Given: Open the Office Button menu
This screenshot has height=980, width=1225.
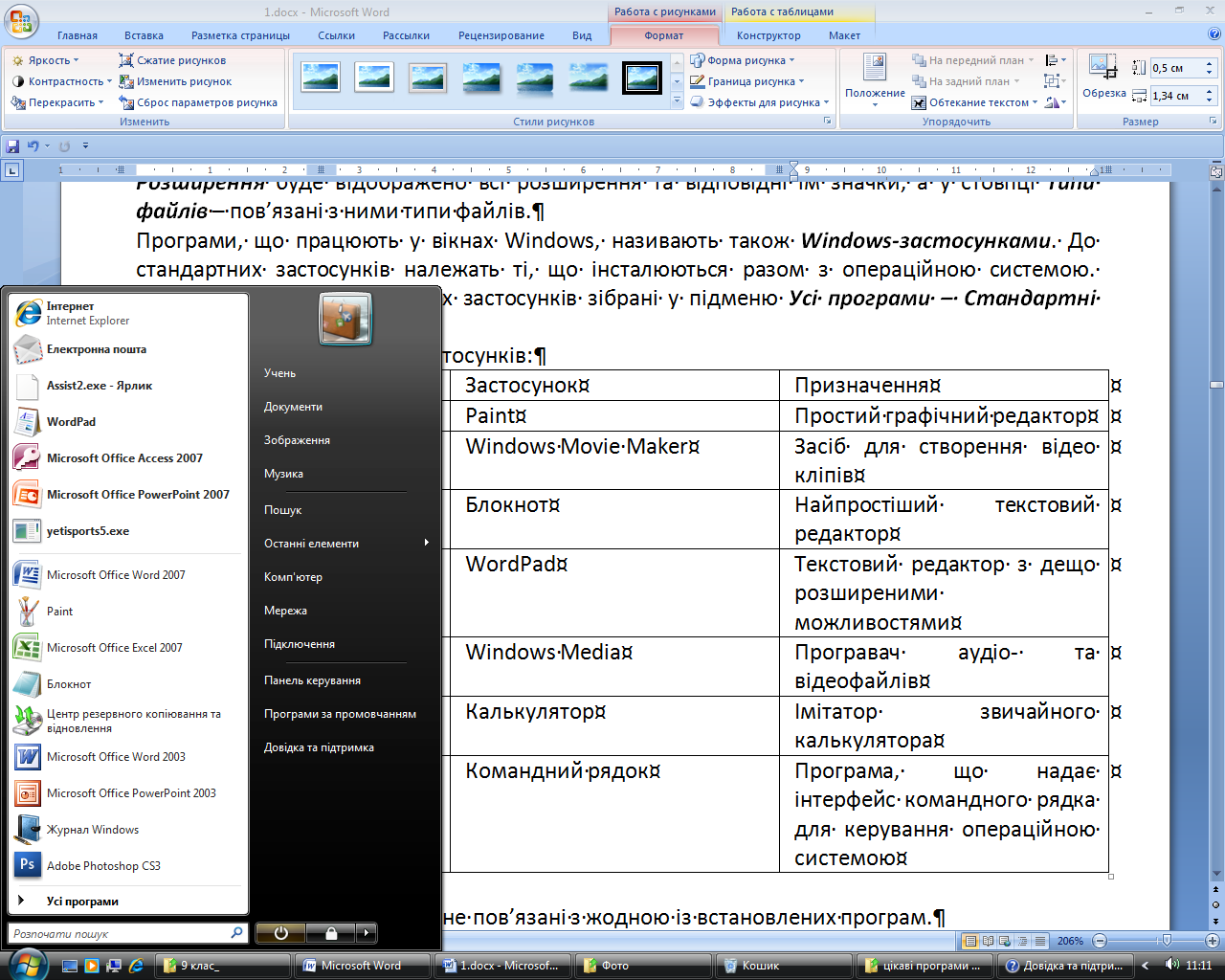Looking at the screenshot, I should (21, 21).
